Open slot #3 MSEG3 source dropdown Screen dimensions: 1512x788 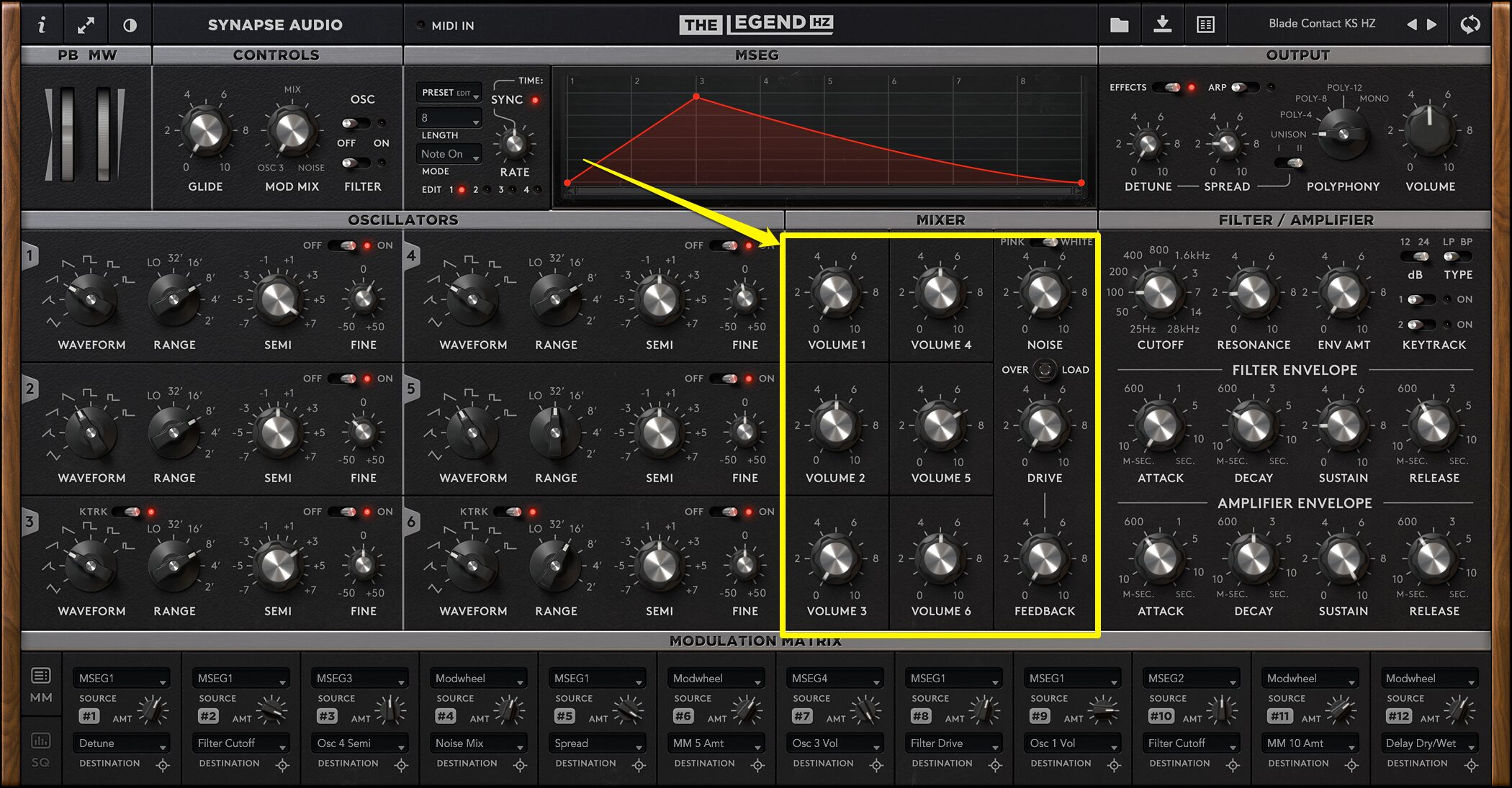point(359,679)
